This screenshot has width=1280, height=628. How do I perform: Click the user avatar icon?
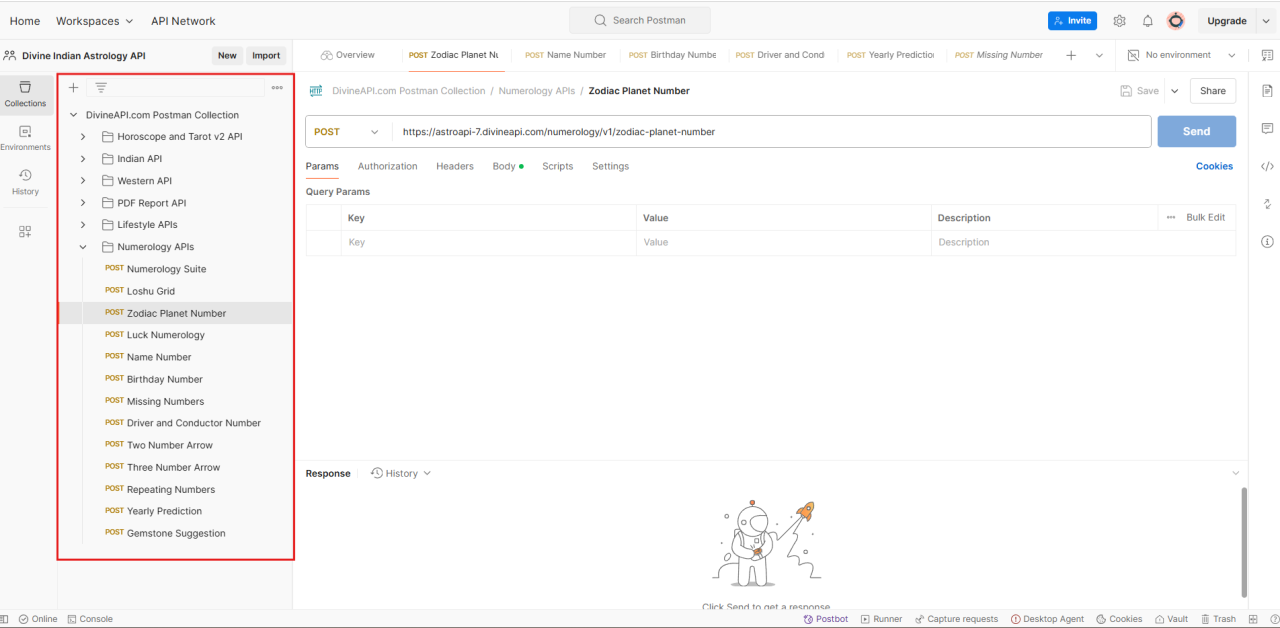1176,21
